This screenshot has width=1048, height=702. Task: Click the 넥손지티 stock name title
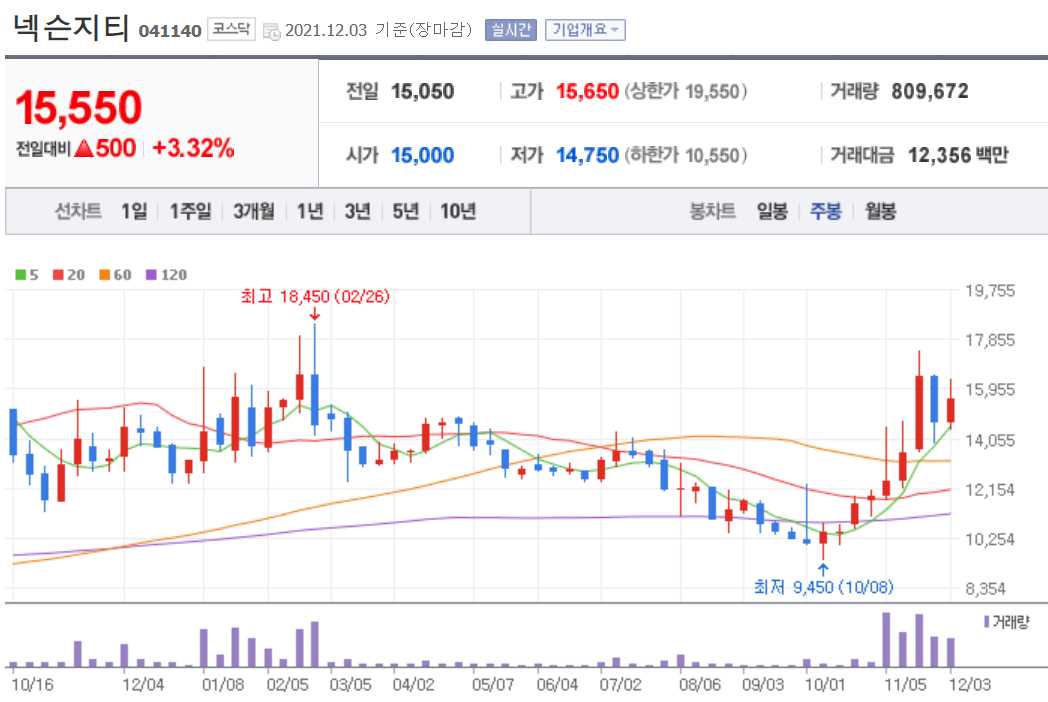(x=70, y=27)
